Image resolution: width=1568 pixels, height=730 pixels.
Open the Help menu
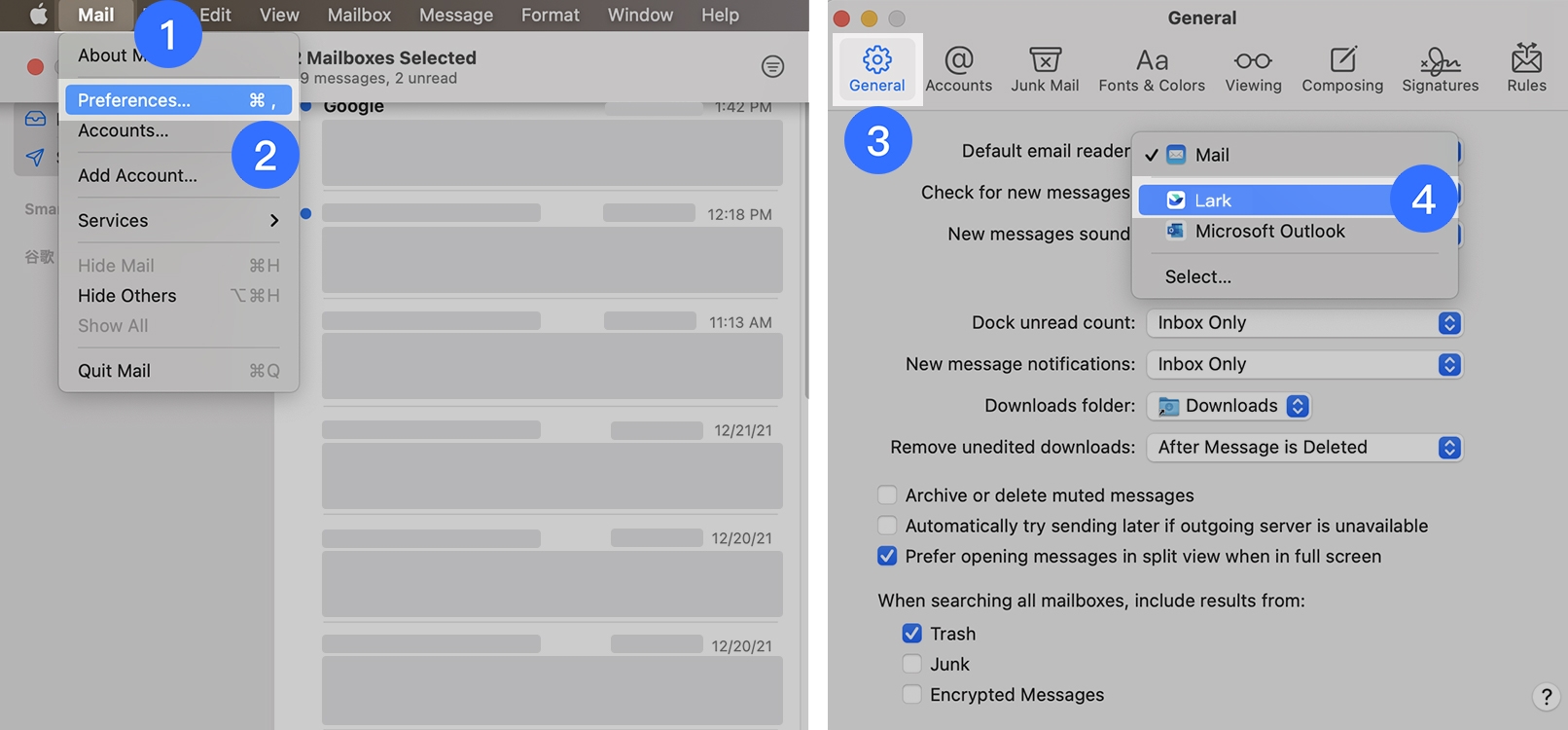pyautogui.click(x=720, y=15)
